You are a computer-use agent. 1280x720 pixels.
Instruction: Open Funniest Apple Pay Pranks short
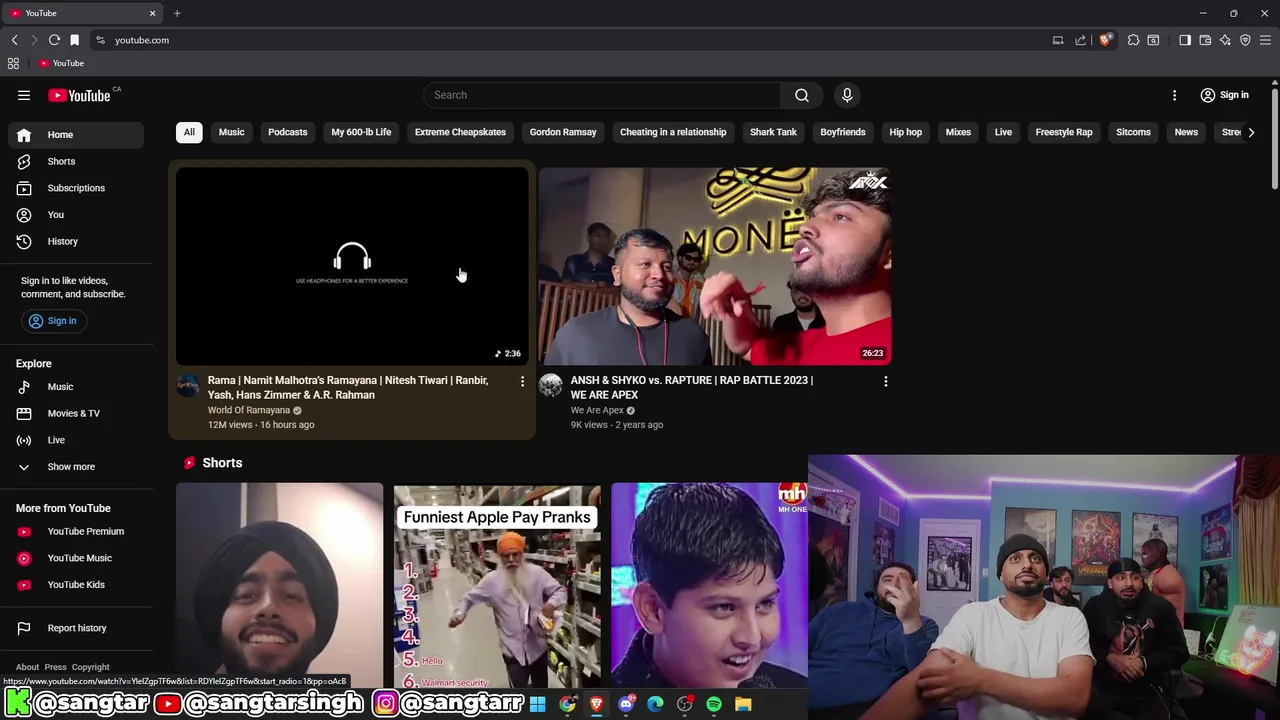pos(497,587)
